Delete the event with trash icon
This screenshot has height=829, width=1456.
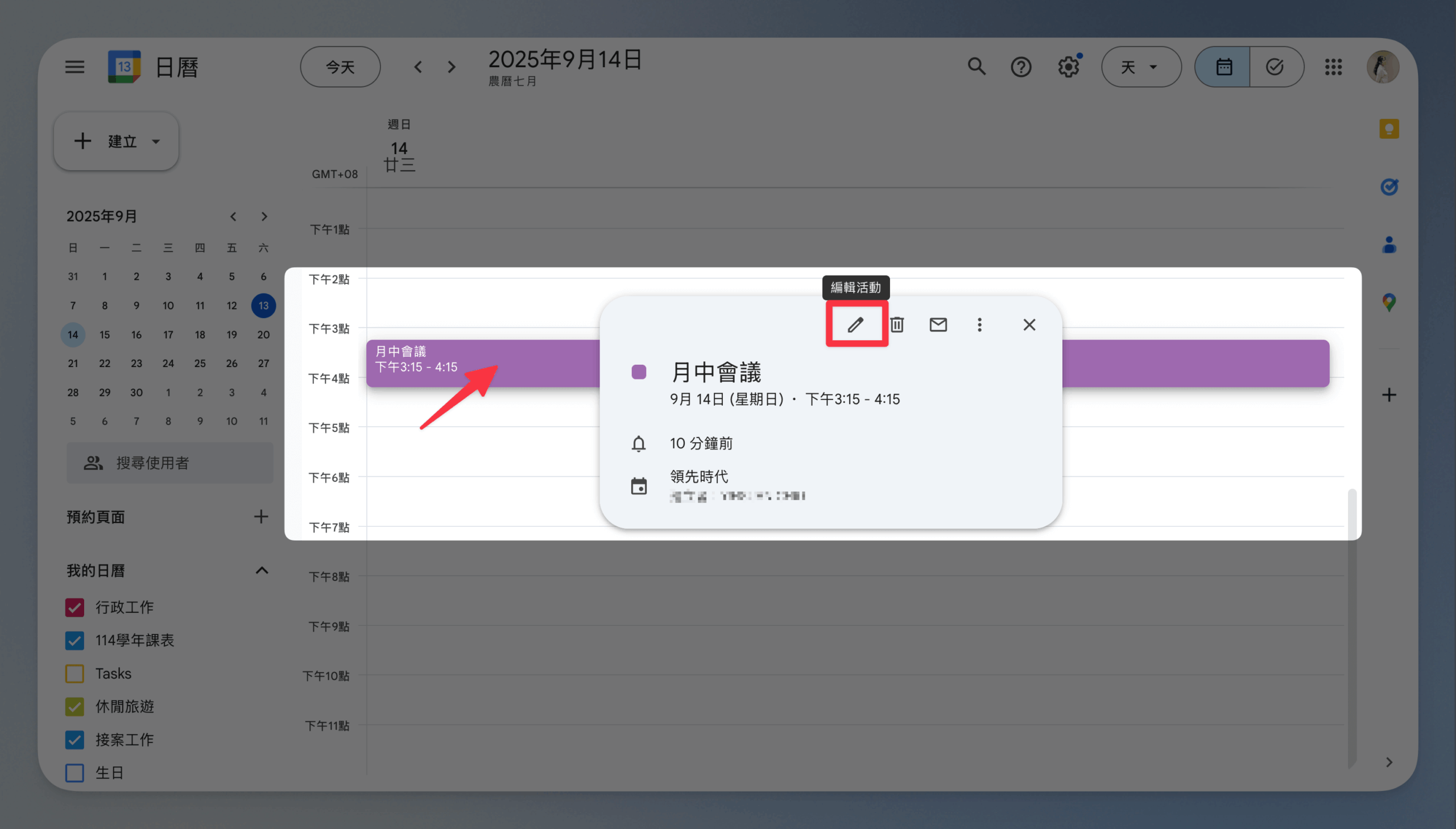[897, 324]
